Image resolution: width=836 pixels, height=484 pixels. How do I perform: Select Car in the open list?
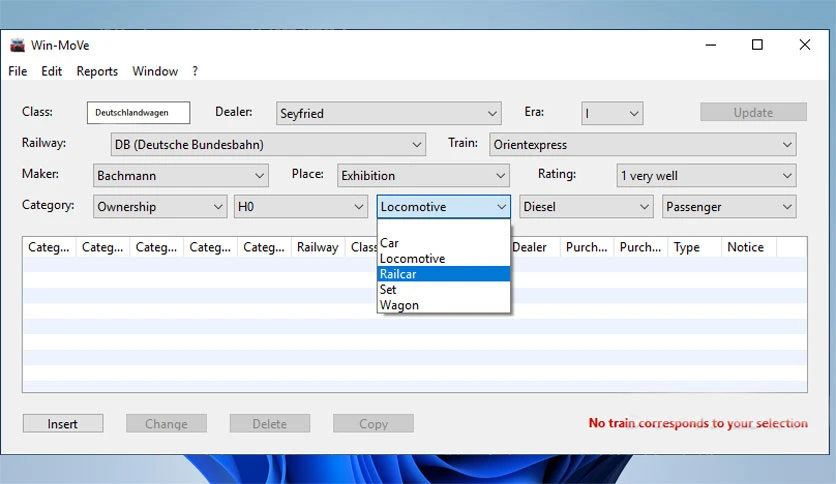click(x=444, y=243)
